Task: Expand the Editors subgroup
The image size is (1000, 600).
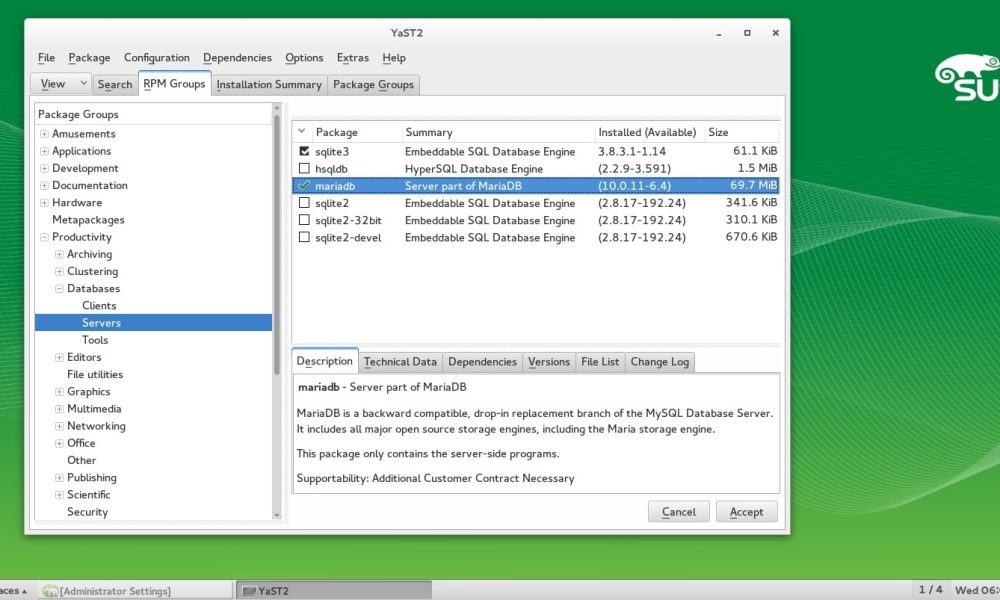Action: click(x=59, y=358)
